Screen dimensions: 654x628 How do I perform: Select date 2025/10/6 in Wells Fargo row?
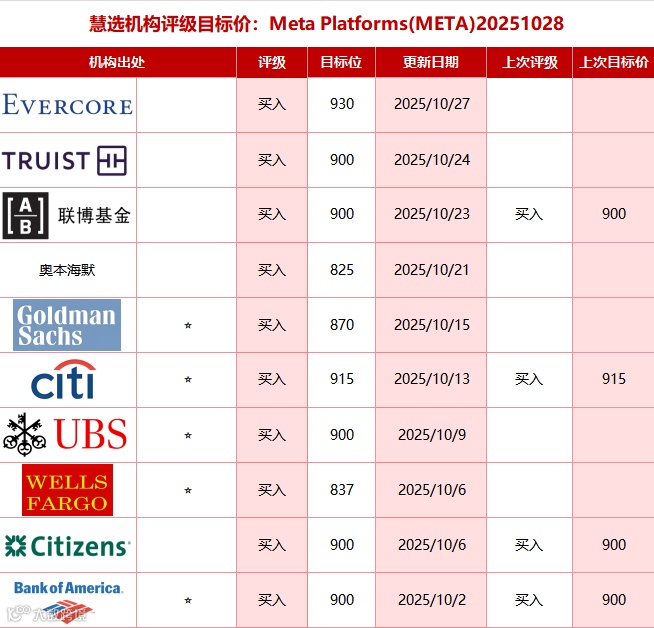[x=432, y=490]
